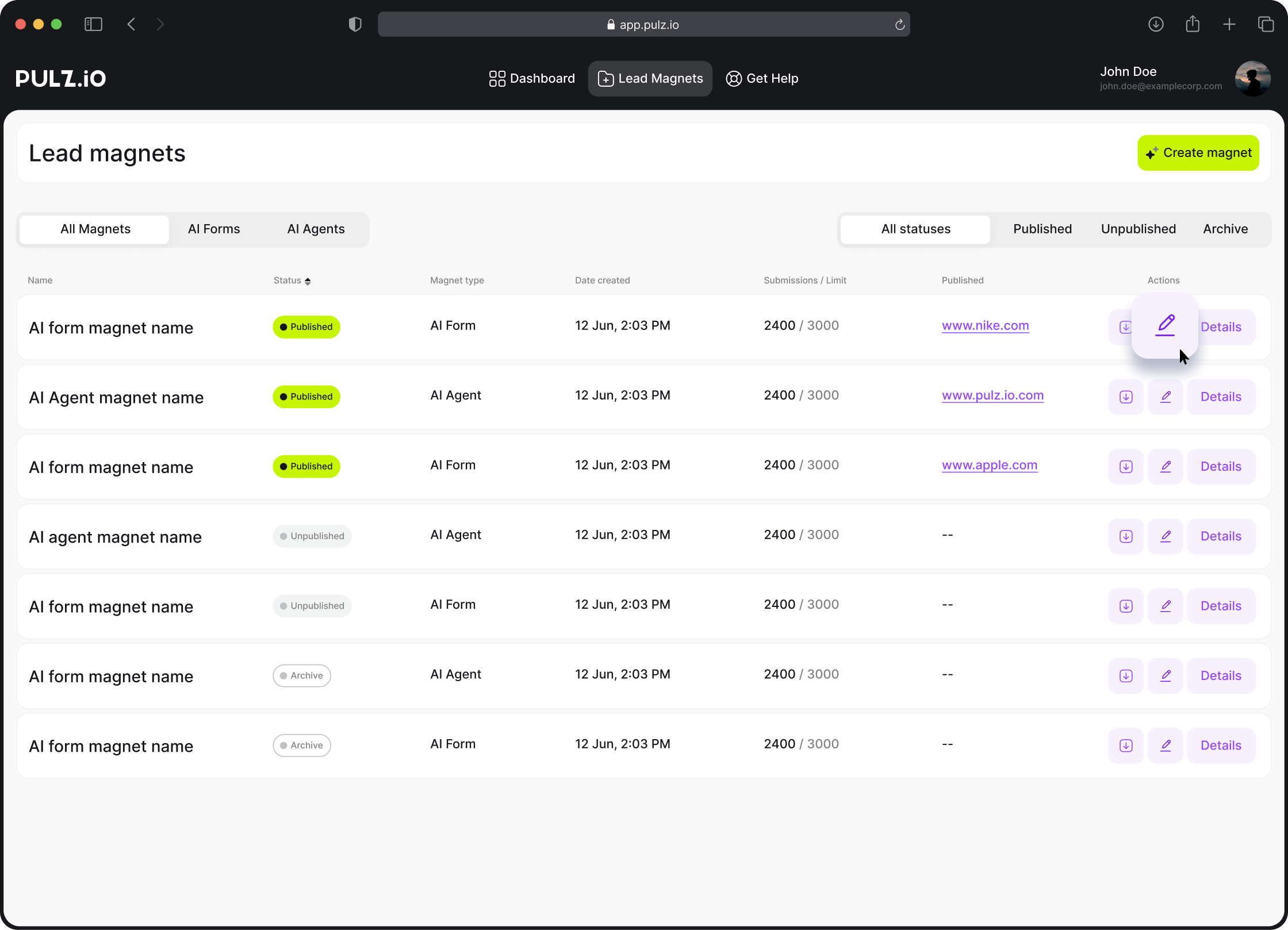
Task: Expand Details for AI form magnet row one
Action: [x=1220, y=326]
